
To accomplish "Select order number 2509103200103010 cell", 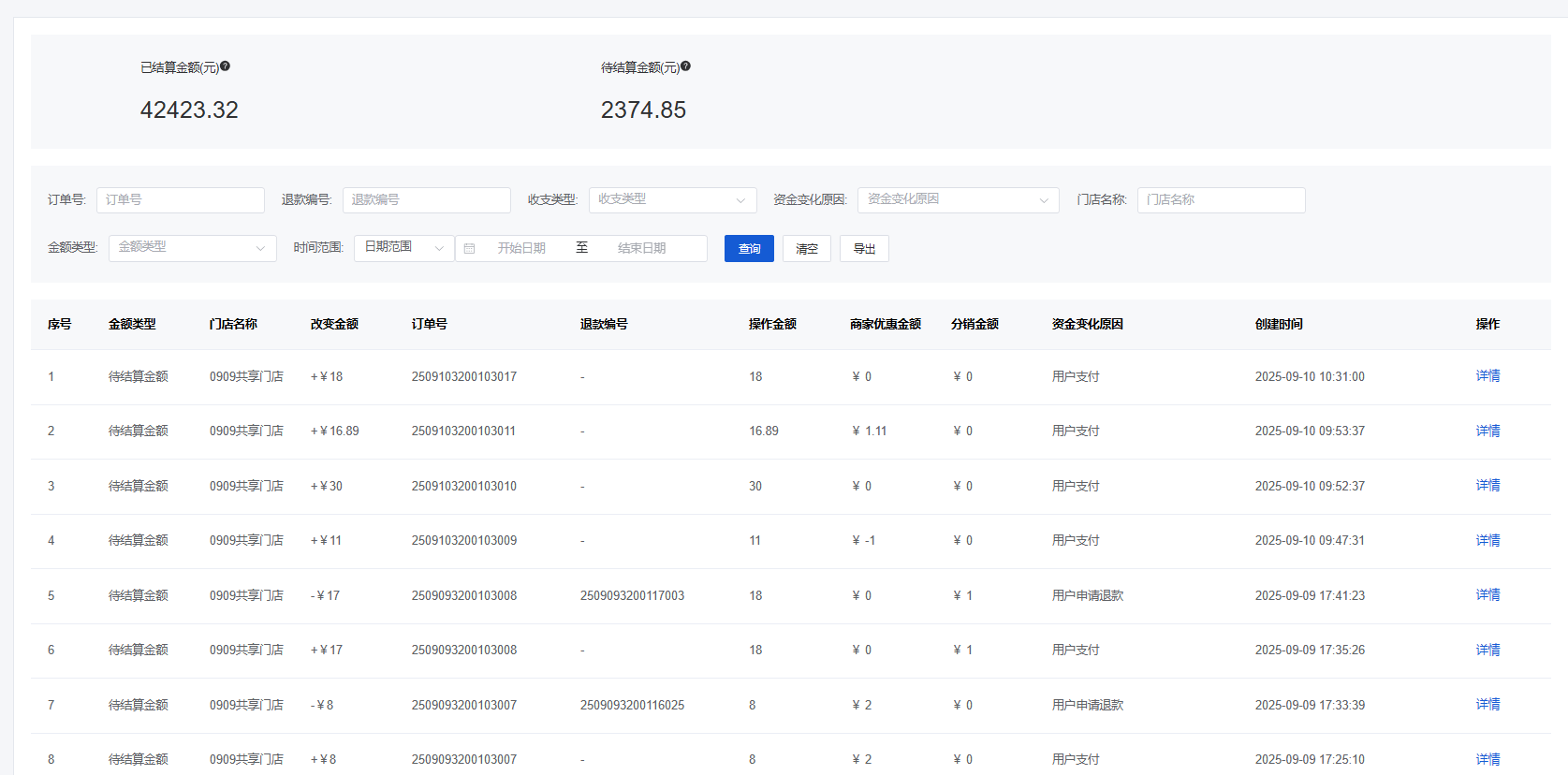I will coord(464,486).
